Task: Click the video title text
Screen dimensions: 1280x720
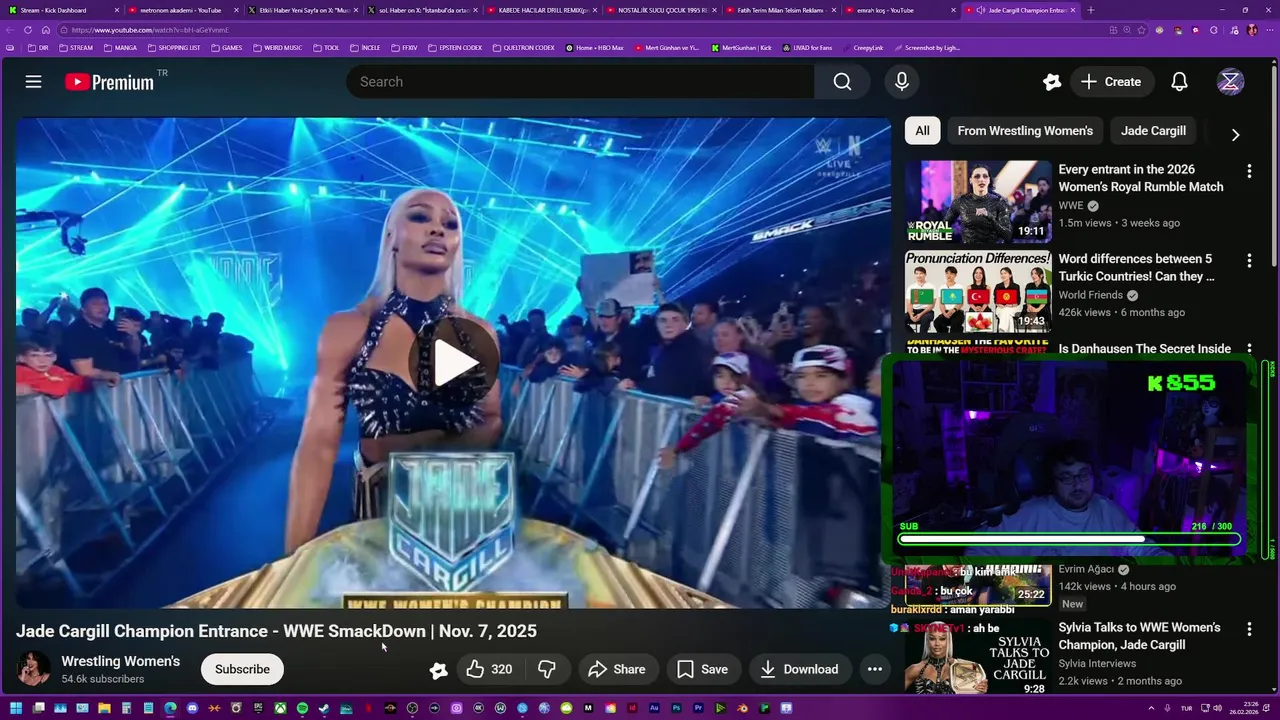Action: (x=276, y=631)
